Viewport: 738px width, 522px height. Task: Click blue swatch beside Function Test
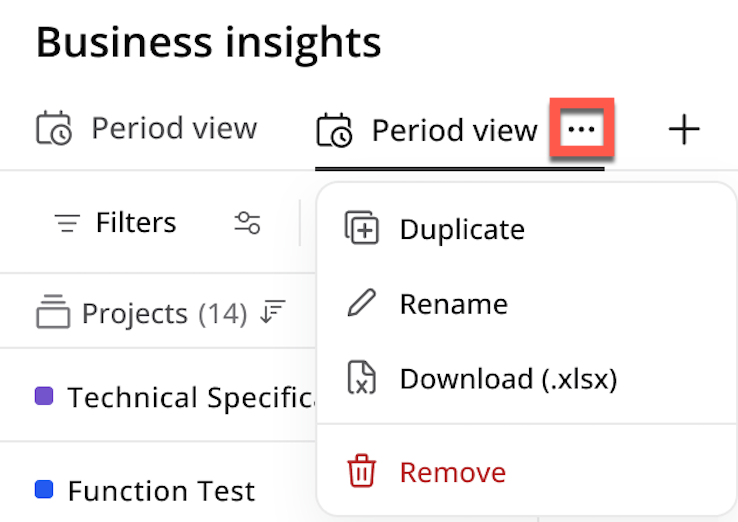[x=44, y=489]
